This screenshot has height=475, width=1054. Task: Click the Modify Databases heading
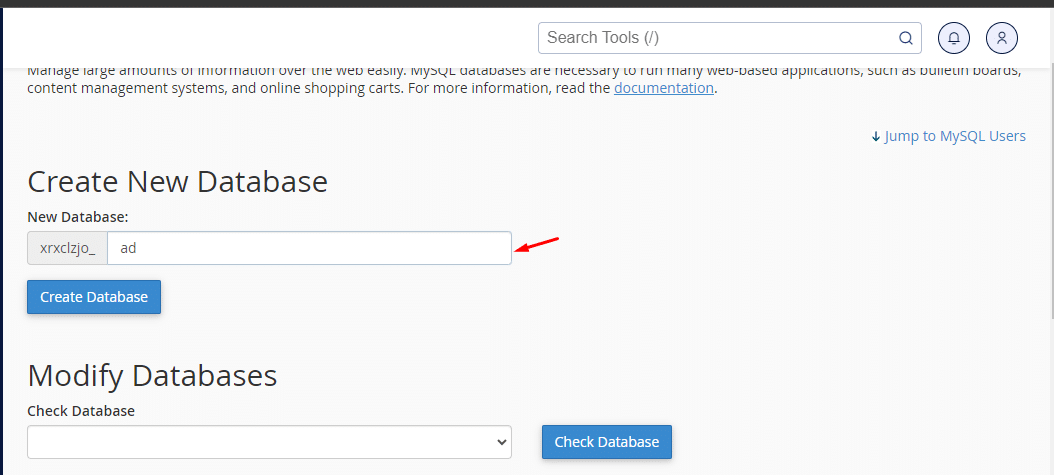coord(152,375)
